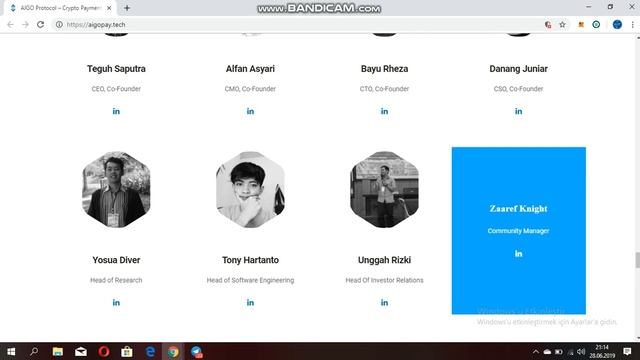Image resolution: width=640 pixels, height=360 pixels.
Task: Click the Unggah Rizki name
Action: point(384,260)
